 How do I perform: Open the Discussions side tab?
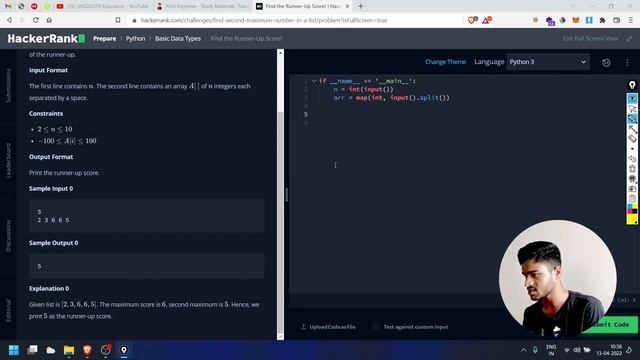pyautogui.click(x=8, y=236)
